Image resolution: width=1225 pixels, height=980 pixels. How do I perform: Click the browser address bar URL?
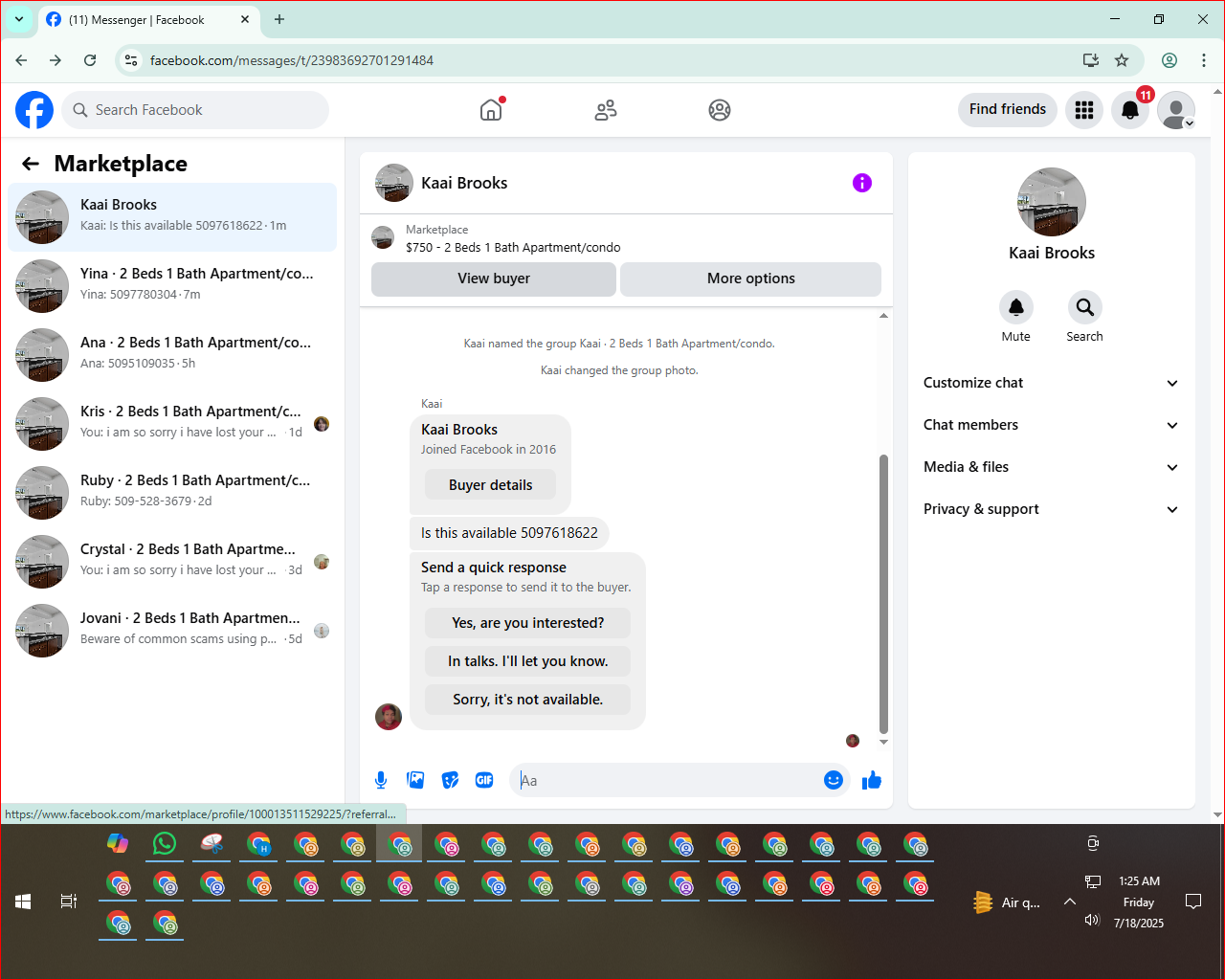[292, 60]
